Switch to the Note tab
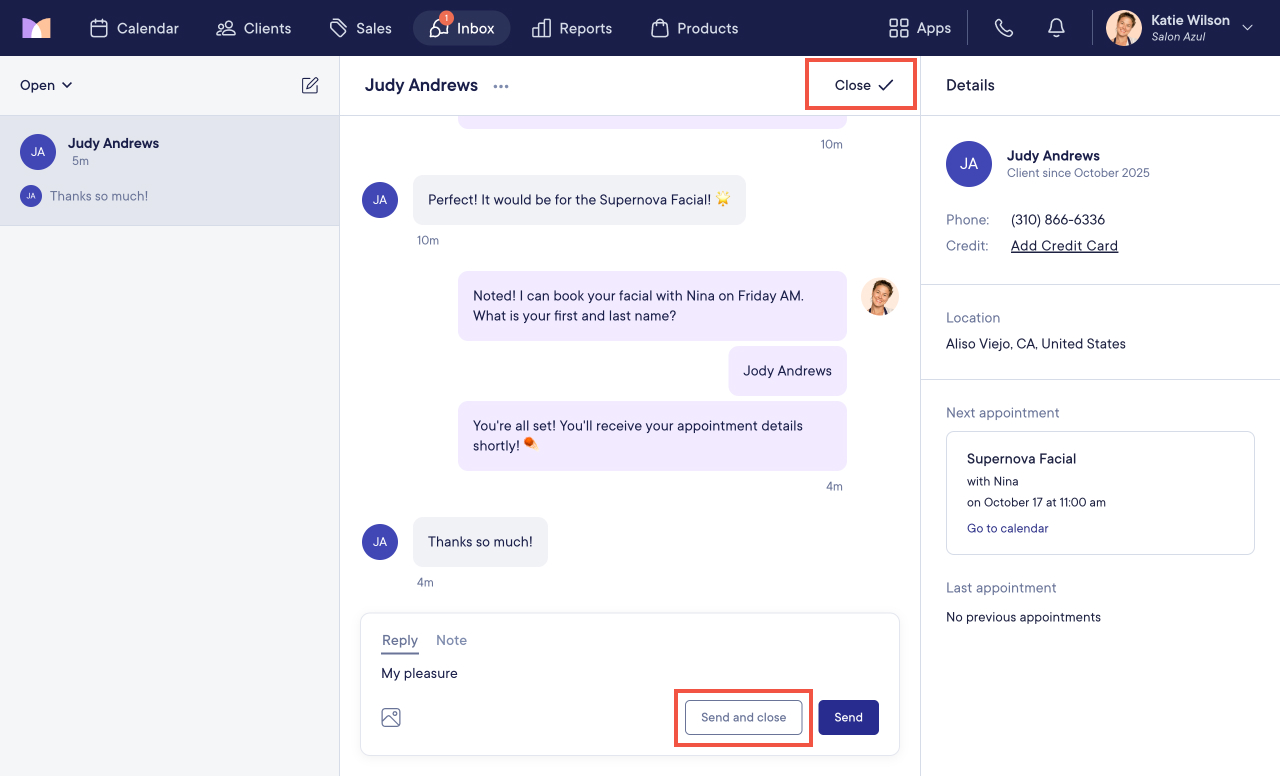Screen dimensions: 1280x776 (x=451, y=640)
